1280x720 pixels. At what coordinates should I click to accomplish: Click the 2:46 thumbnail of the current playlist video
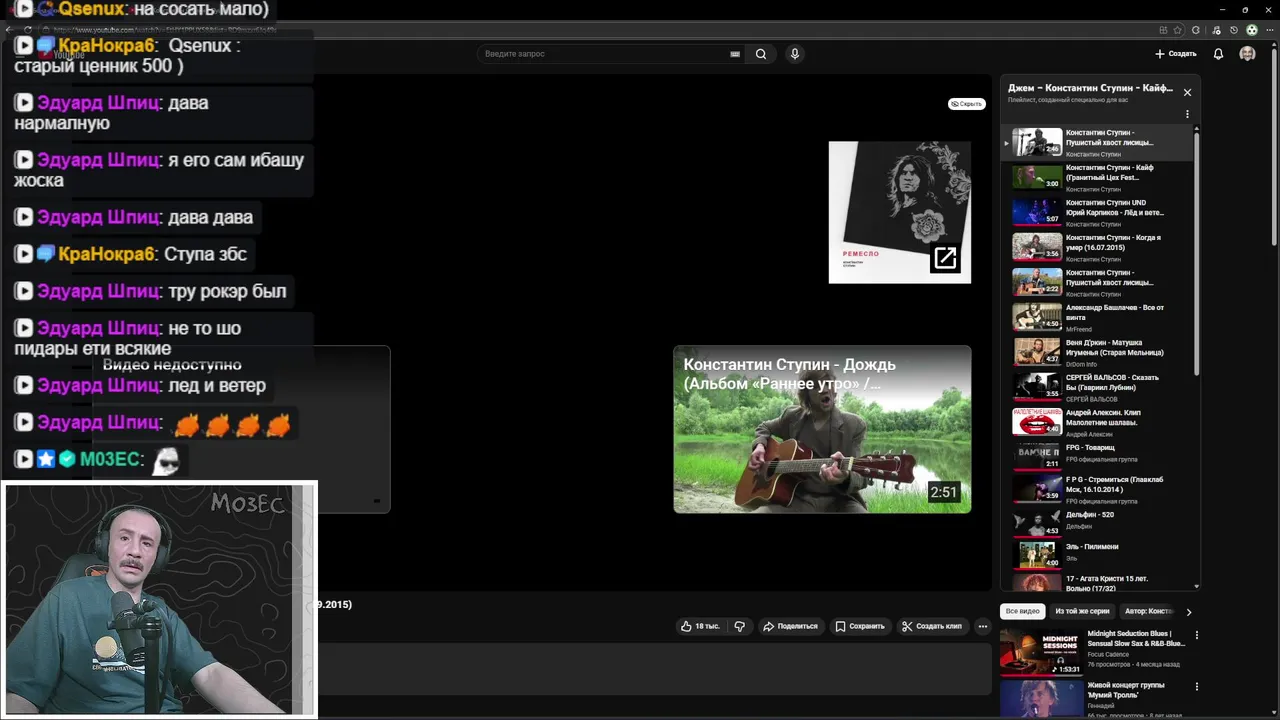pos(1037,142)
